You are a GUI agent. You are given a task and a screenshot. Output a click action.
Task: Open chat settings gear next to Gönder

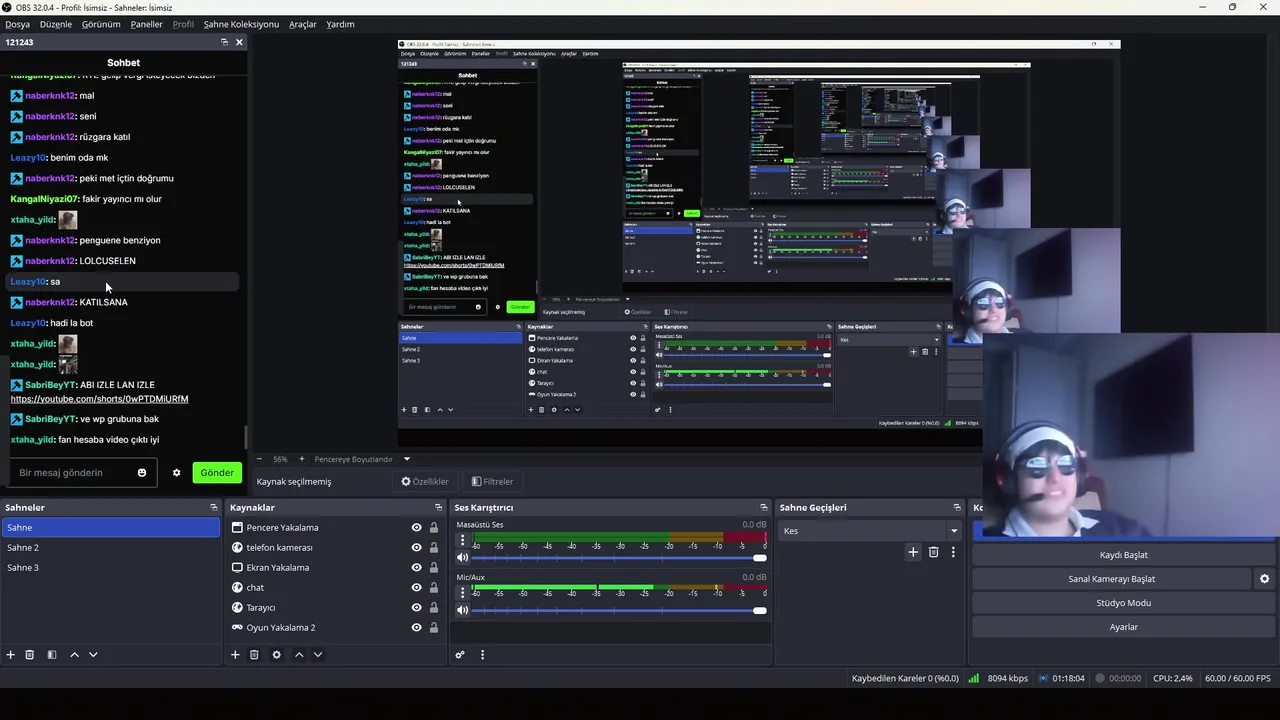click(177, 473)
